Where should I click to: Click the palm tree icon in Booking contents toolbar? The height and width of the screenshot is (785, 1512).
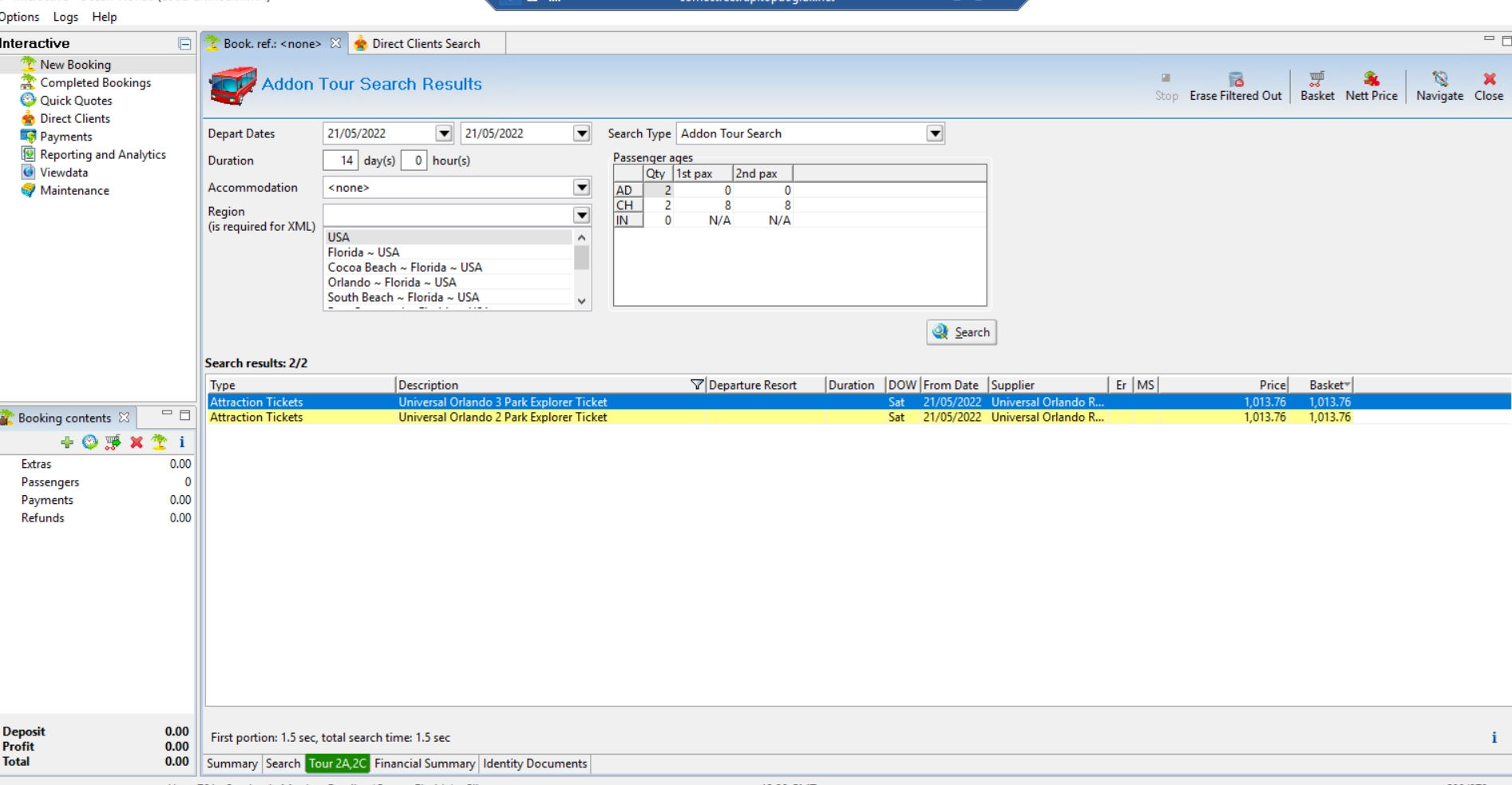pos(160,442)
